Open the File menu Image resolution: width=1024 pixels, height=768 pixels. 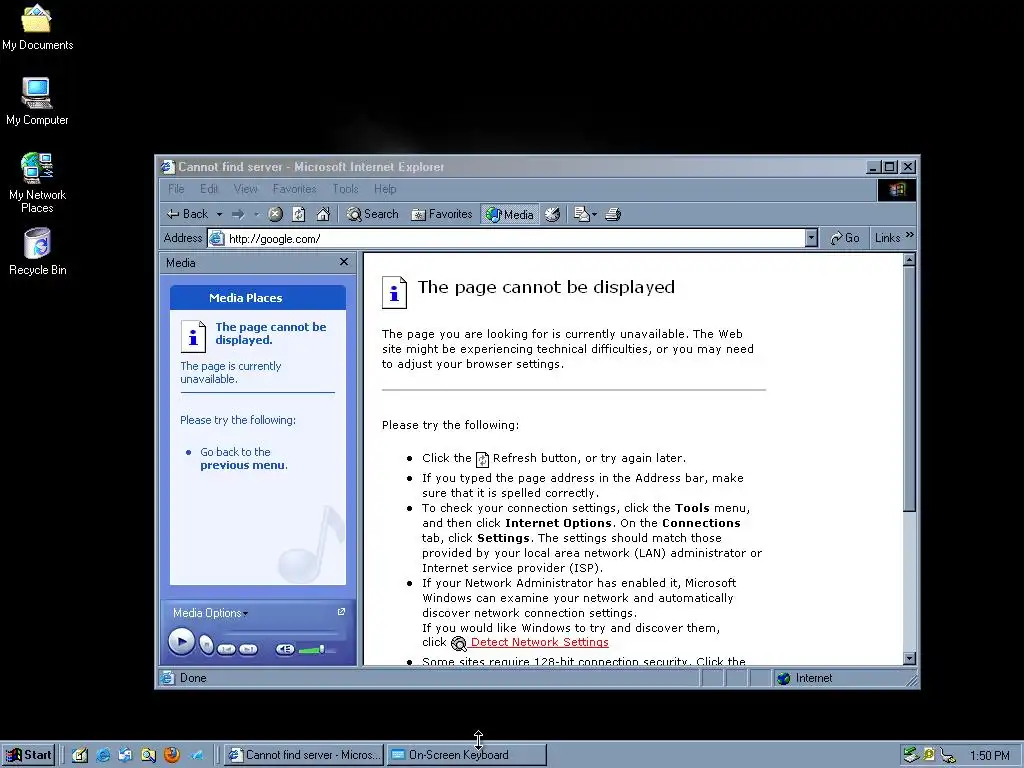pyautogui.click(x=176, y=189)
